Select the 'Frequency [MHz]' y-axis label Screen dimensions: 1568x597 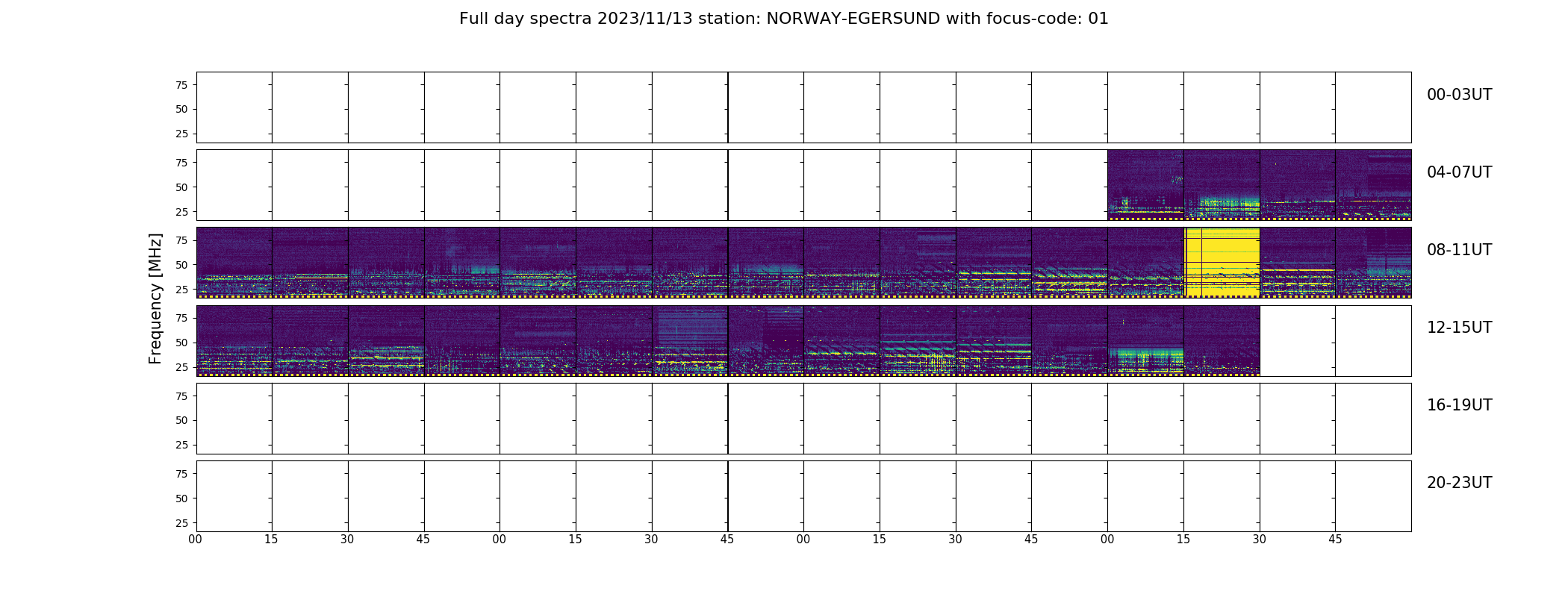(155, 298)
